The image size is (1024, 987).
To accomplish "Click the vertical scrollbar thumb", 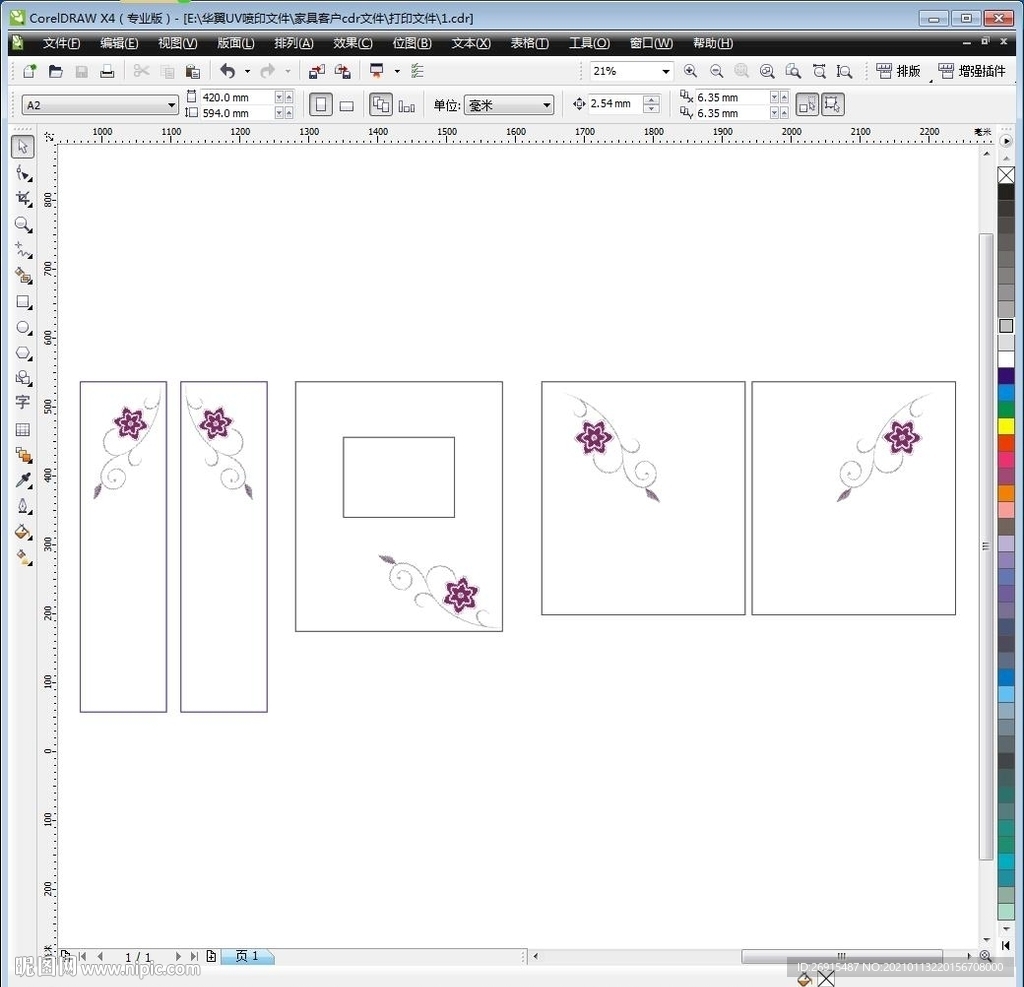I will (x=985, y=546).
